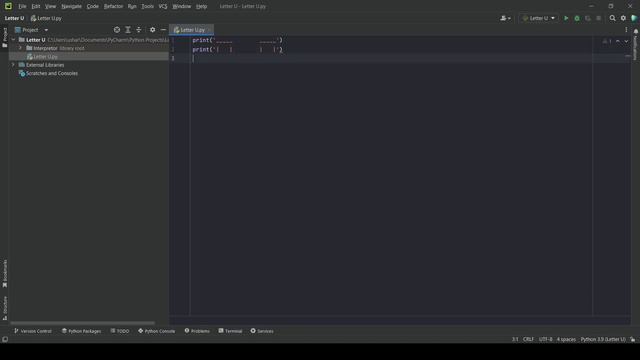This screenshot has width=640, height=360.
Task: Hide the Project tool window
Action: pos(163,30)
